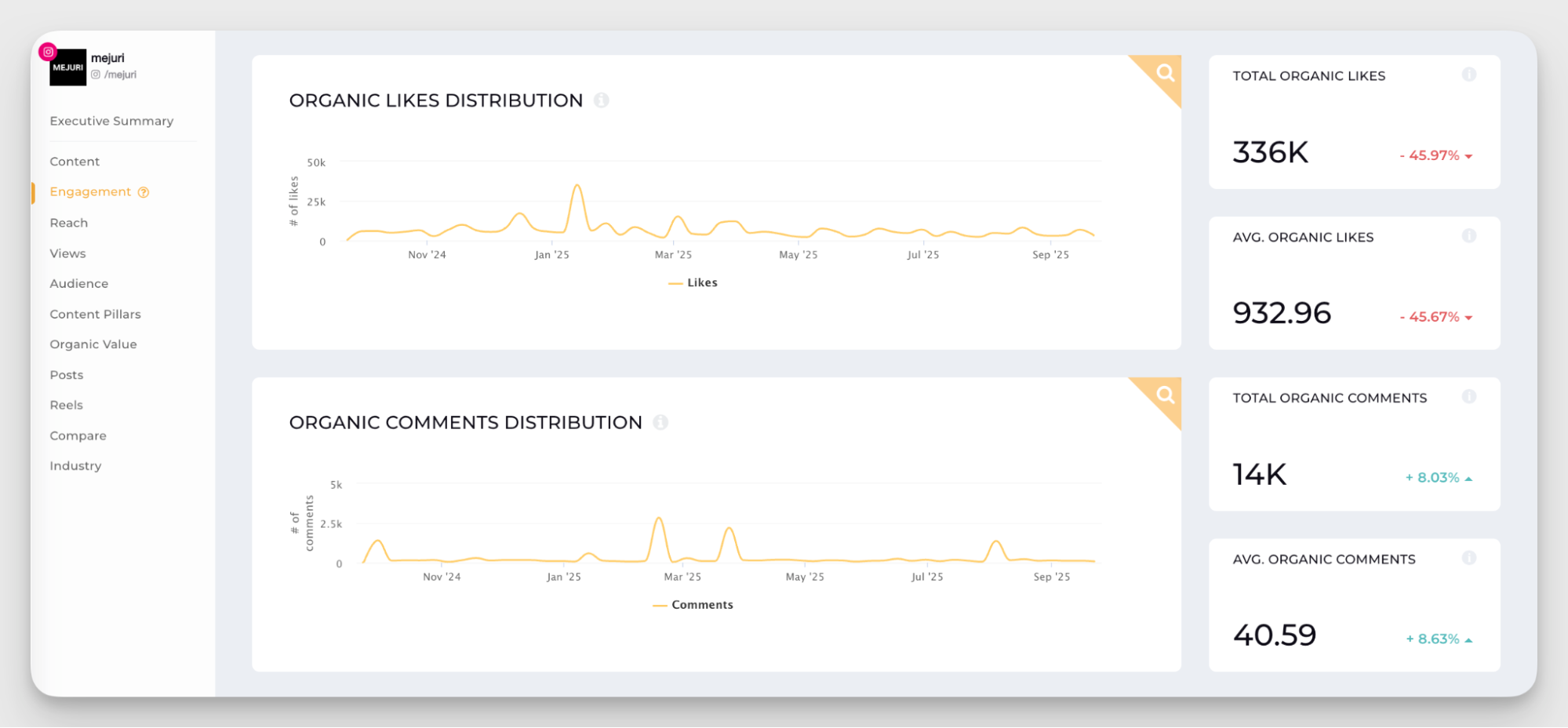The height and width of the screenshot is (728, 1568).
Task: Select Reach in the sidebar
Action: point(69,223)
